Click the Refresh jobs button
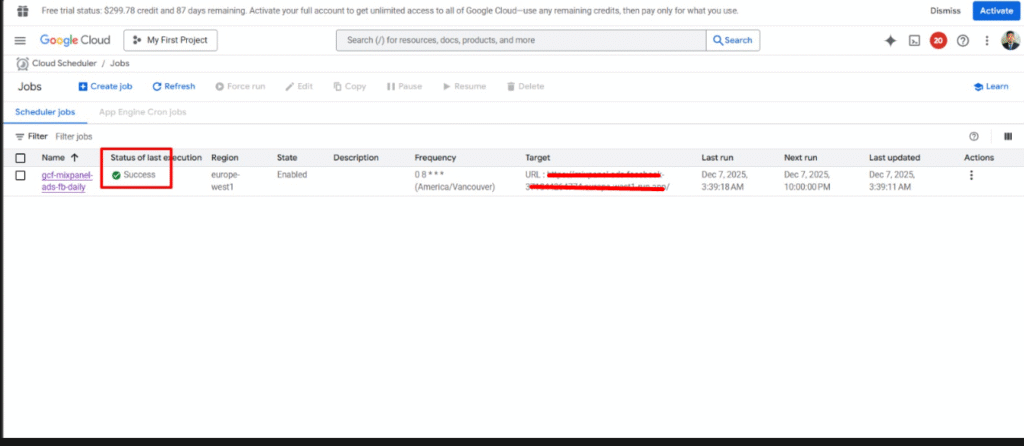 [173, 87]
